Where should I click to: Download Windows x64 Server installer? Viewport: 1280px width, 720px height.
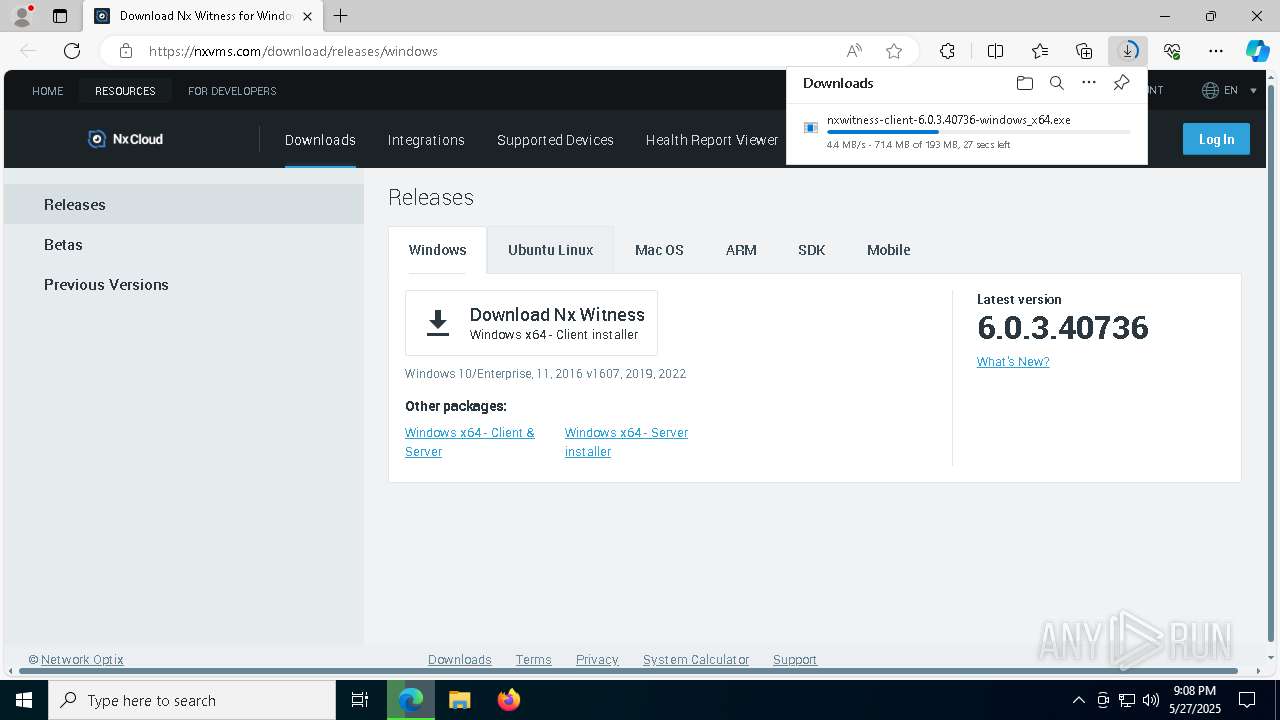coord(626,442)
